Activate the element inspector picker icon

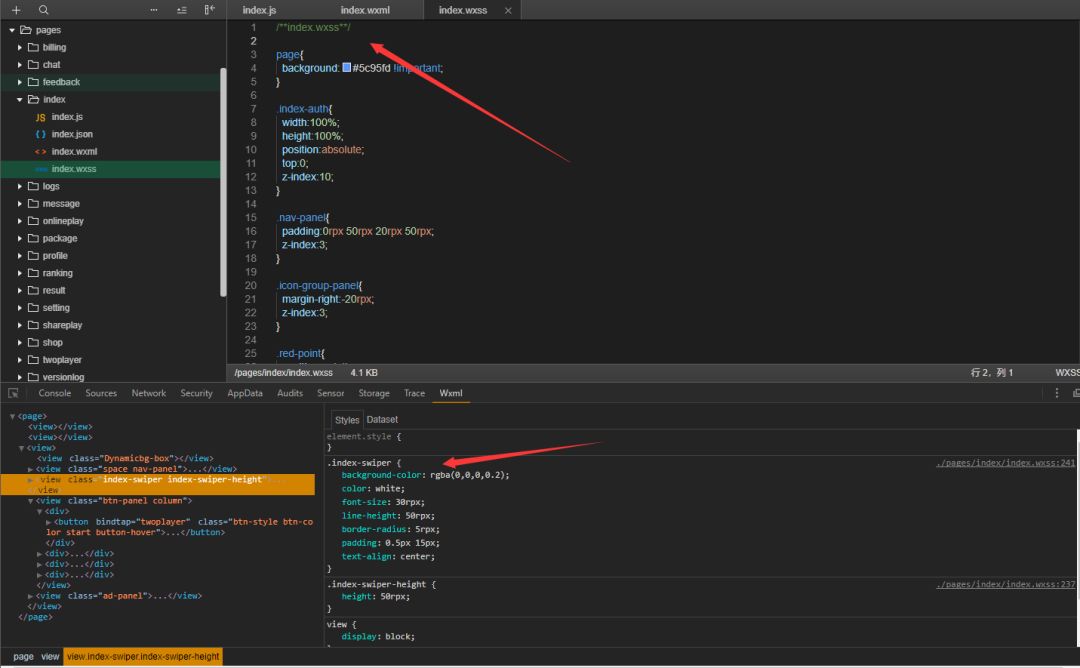[x=13, y=393]
